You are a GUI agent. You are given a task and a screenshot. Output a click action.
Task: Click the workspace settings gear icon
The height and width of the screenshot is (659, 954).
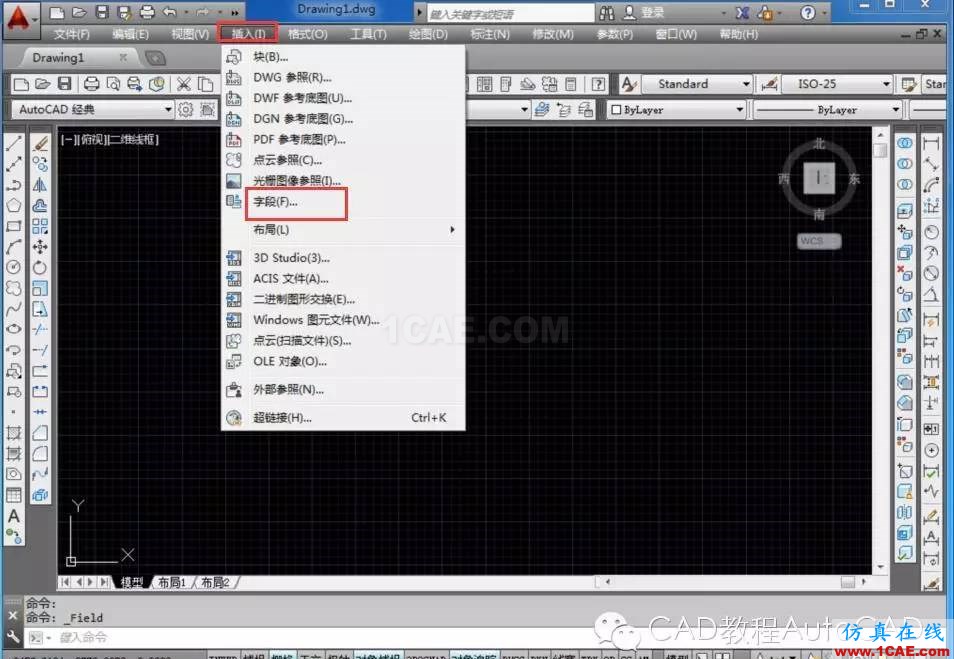click(x=186, y=110)
